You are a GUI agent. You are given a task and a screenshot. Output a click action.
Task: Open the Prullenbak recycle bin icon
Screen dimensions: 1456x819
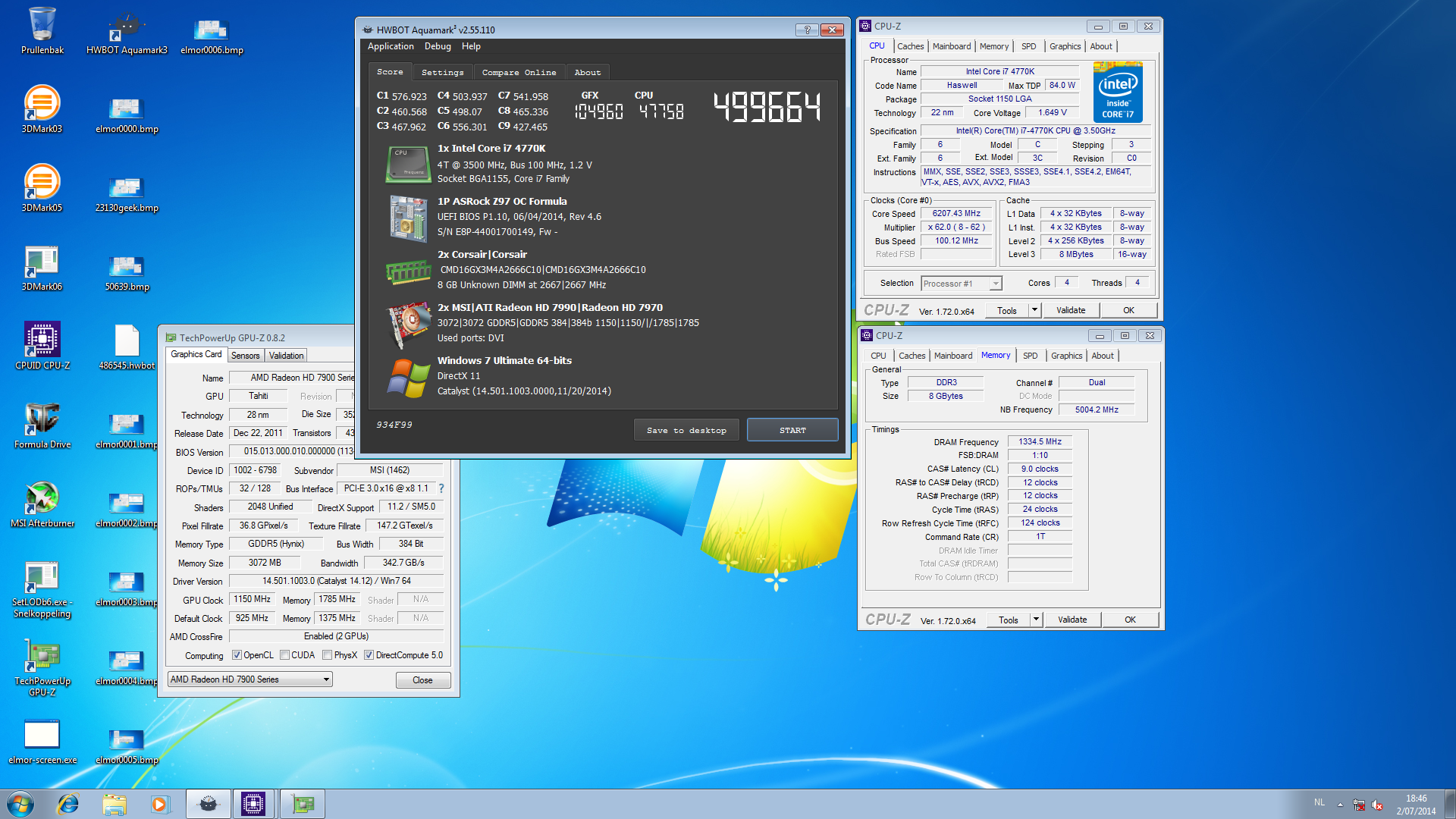42,30
